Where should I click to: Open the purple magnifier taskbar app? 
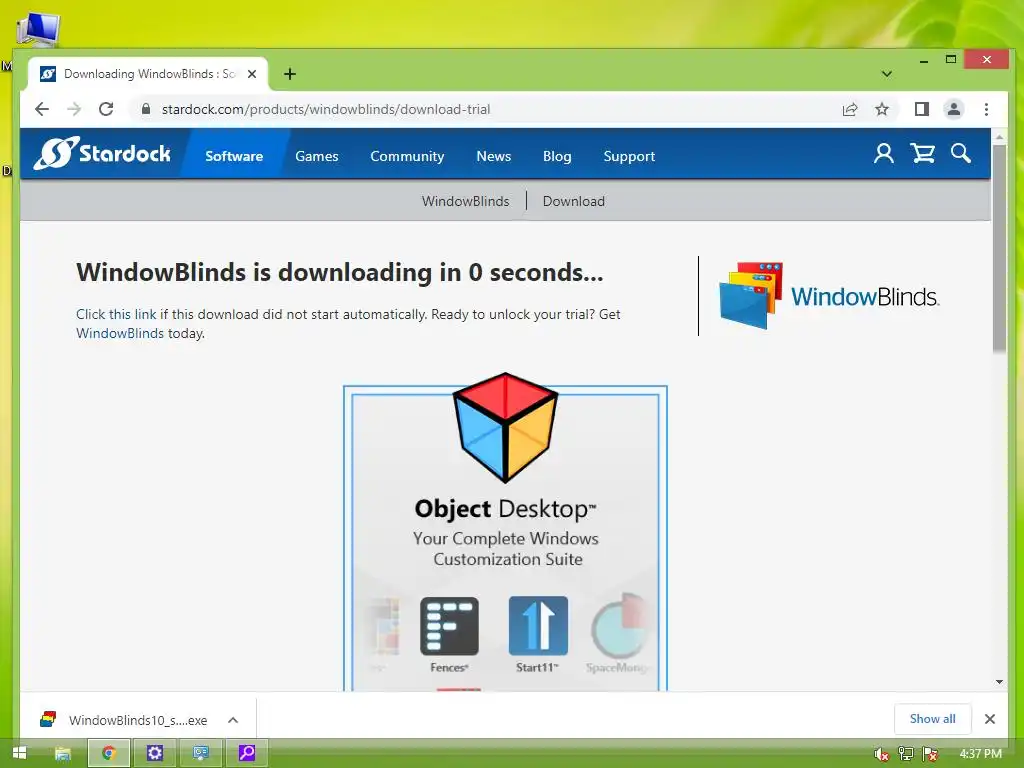247,753
